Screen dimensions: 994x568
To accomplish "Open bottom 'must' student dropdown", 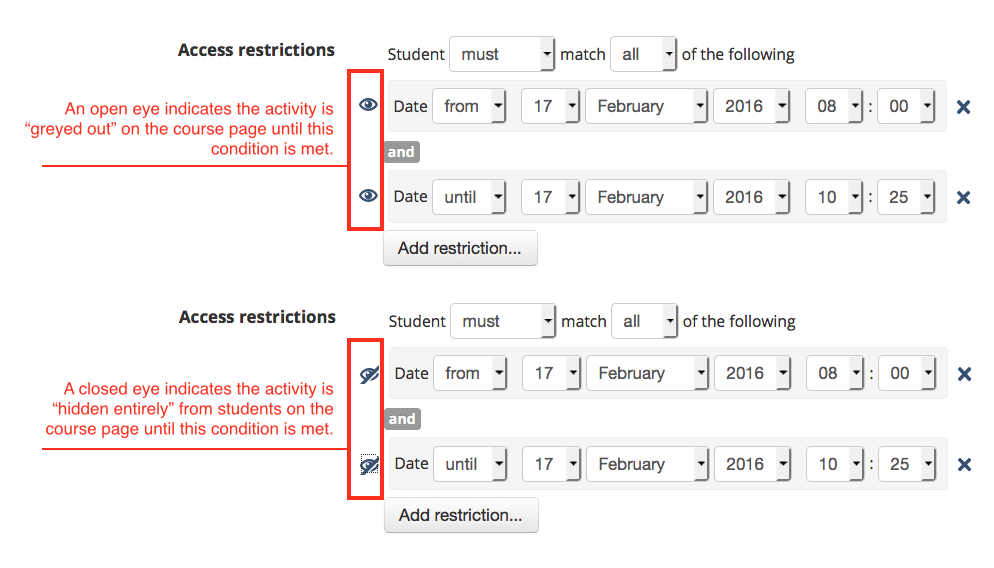I will (x=503, y=321).
